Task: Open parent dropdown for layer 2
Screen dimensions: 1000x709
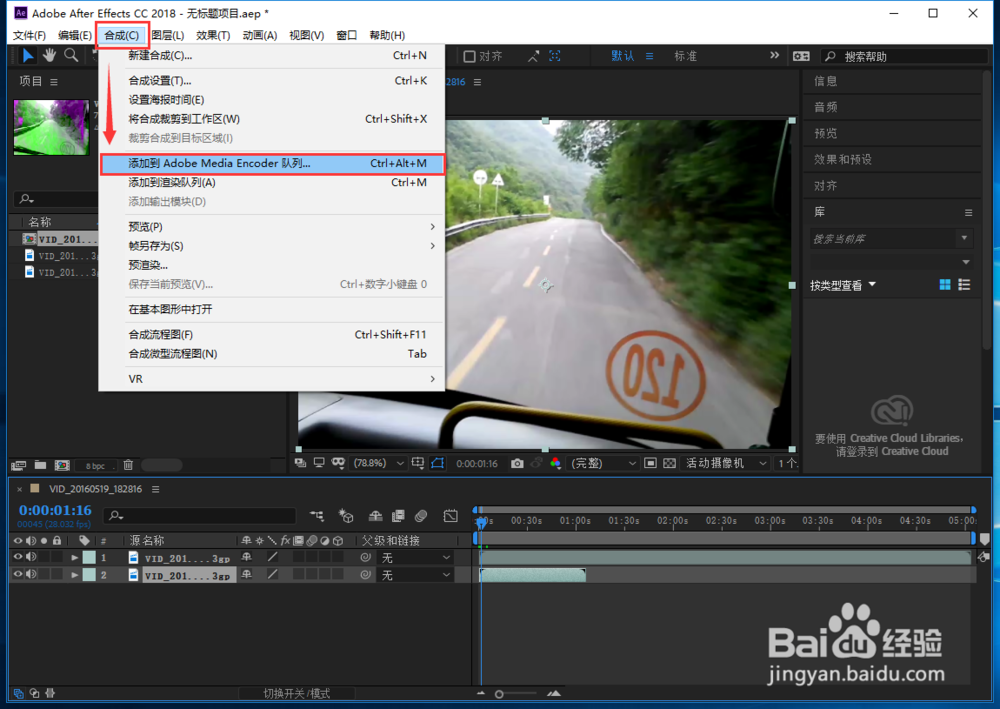Action: [x=415, y=575]
